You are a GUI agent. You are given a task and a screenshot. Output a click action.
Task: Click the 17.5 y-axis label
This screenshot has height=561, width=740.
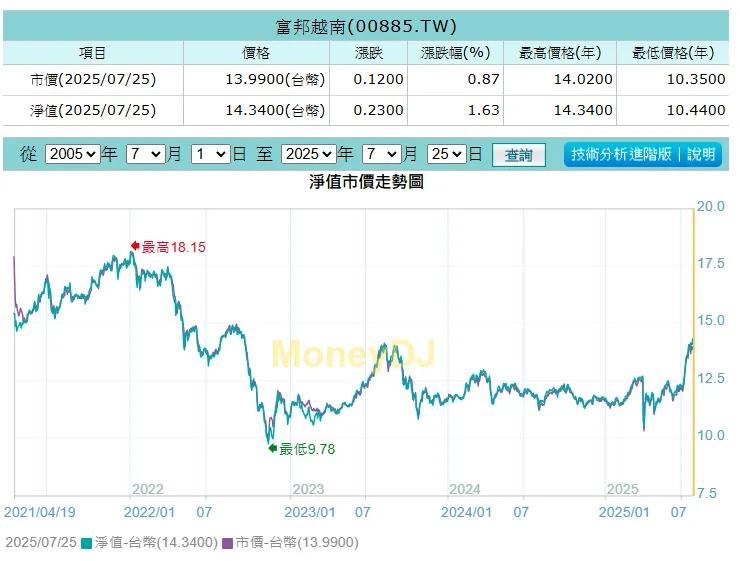pos(711,263)
